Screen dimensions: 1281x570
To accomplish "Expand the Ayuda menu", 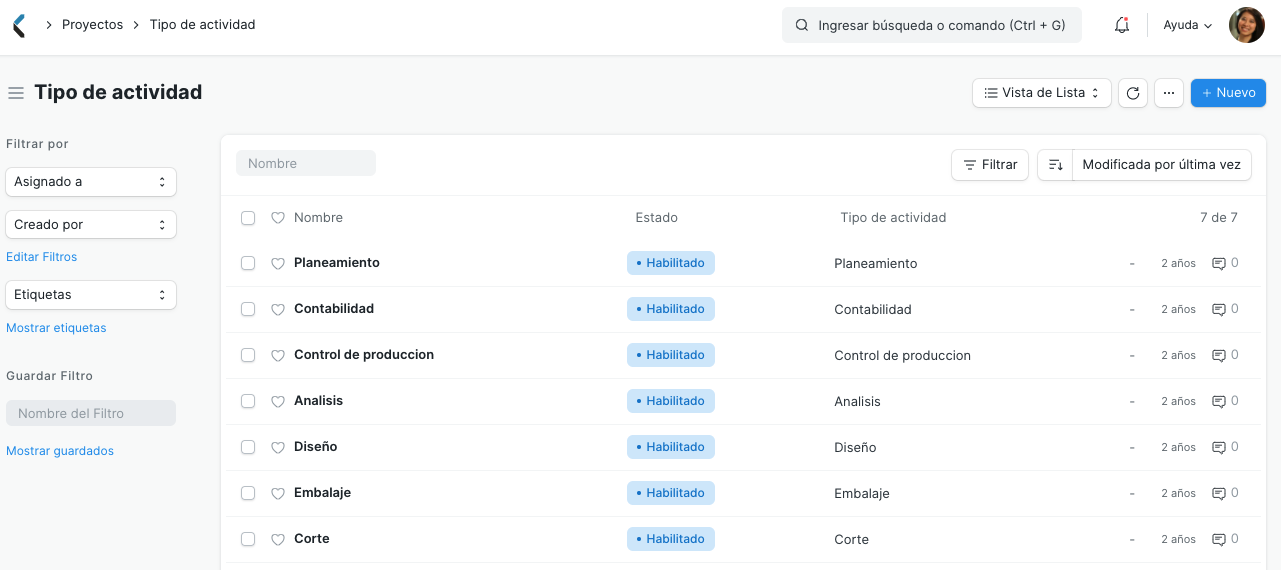I will [1188, 26].
